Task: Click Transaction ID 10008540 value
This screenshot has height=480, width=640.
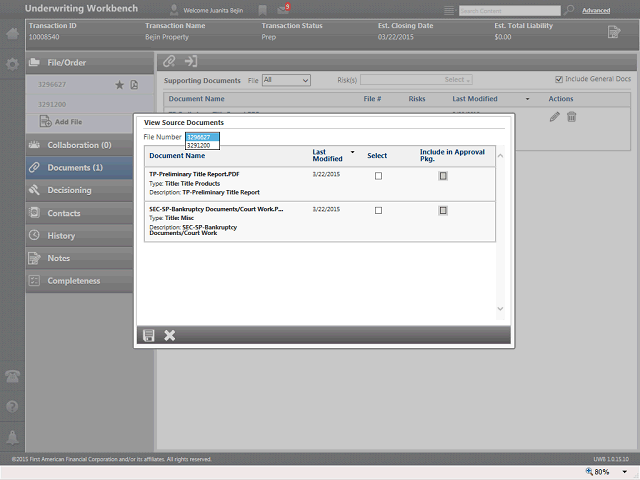Action: 44,37
